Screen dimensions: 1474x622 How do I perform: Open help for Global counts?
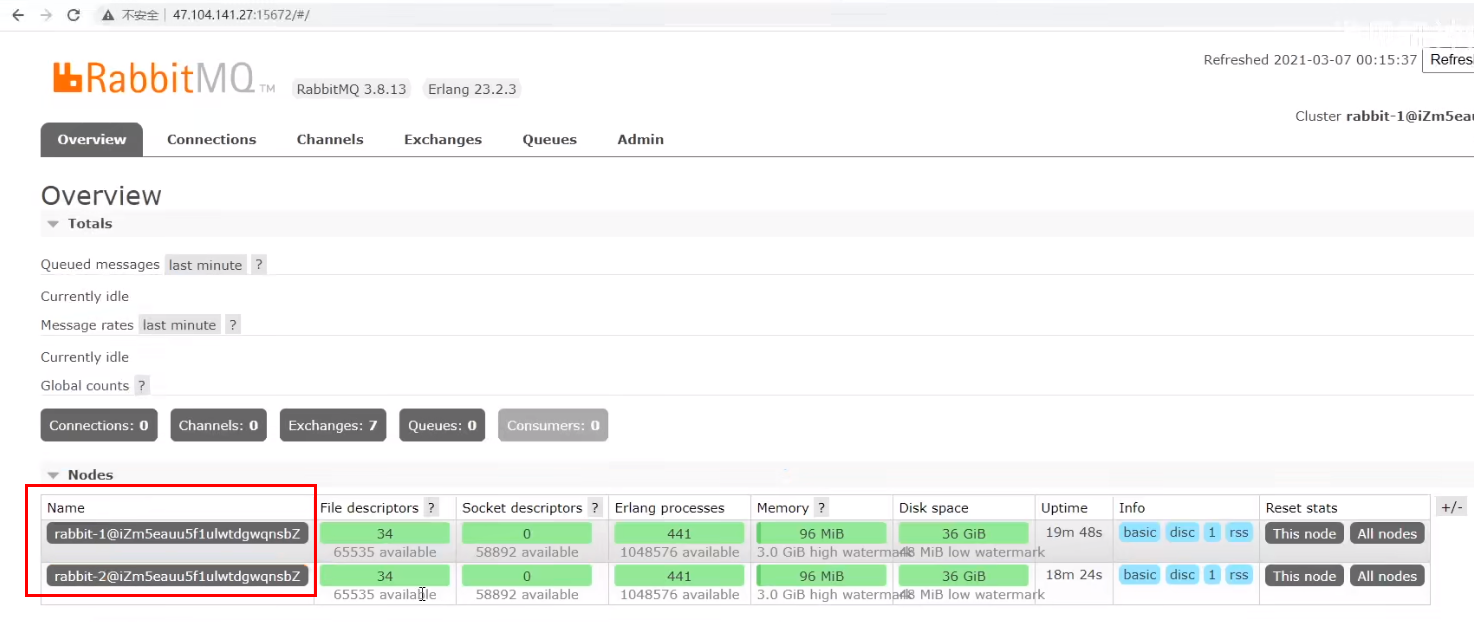coord(142,385)
